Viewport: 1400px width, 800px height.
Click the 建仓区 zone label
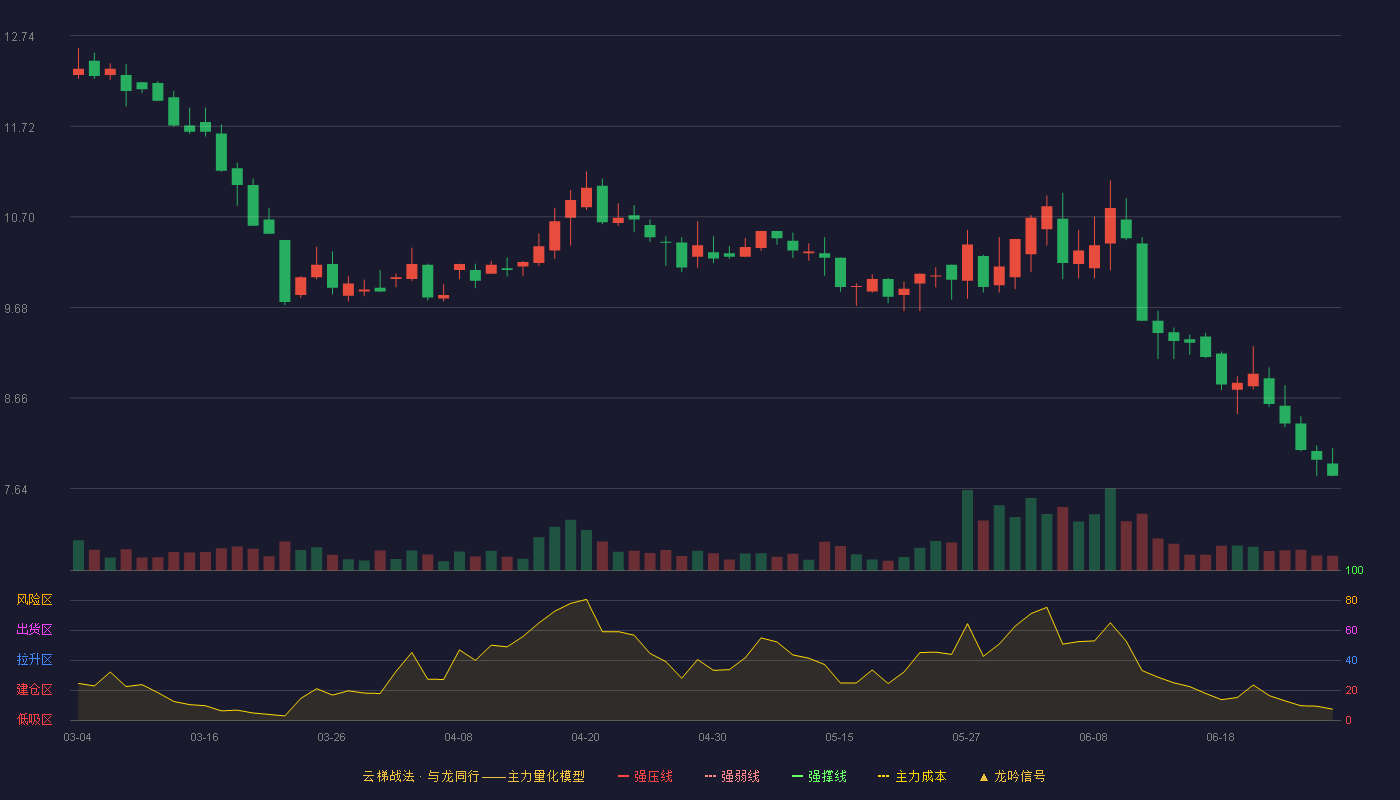click(34, 690)
